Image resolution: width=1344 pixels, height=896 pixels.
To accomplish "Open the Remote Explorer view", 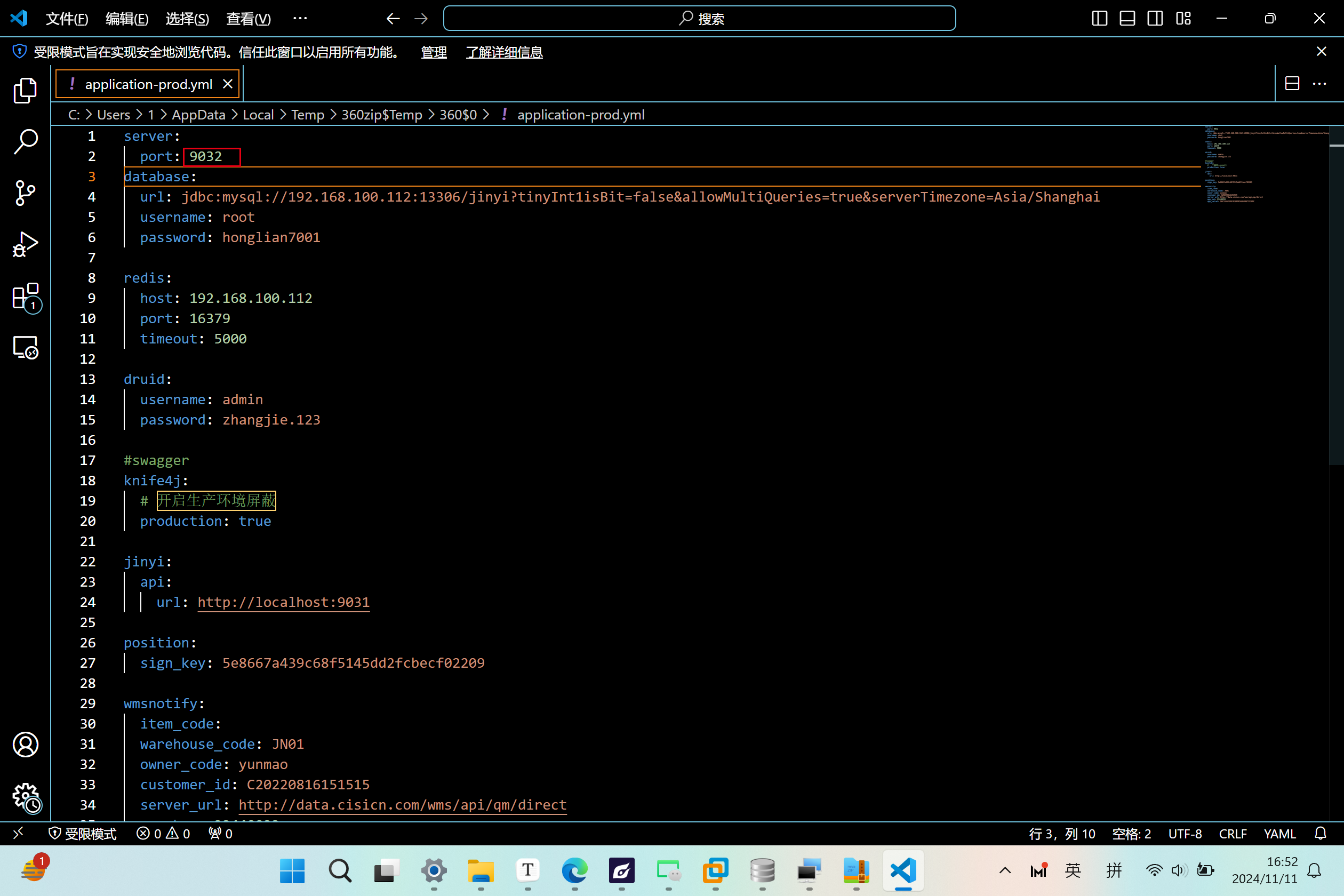I will tap(25, 347).
